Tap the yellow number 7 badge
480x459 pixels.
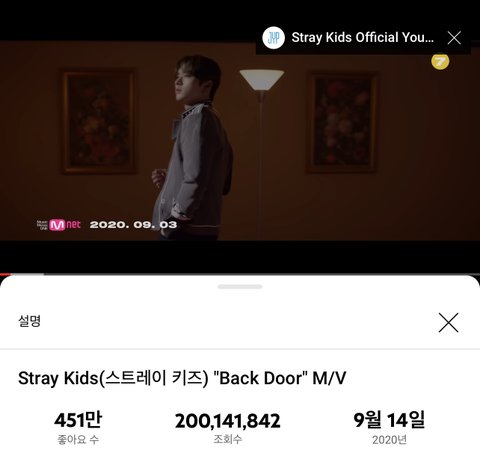coord(440,61)
